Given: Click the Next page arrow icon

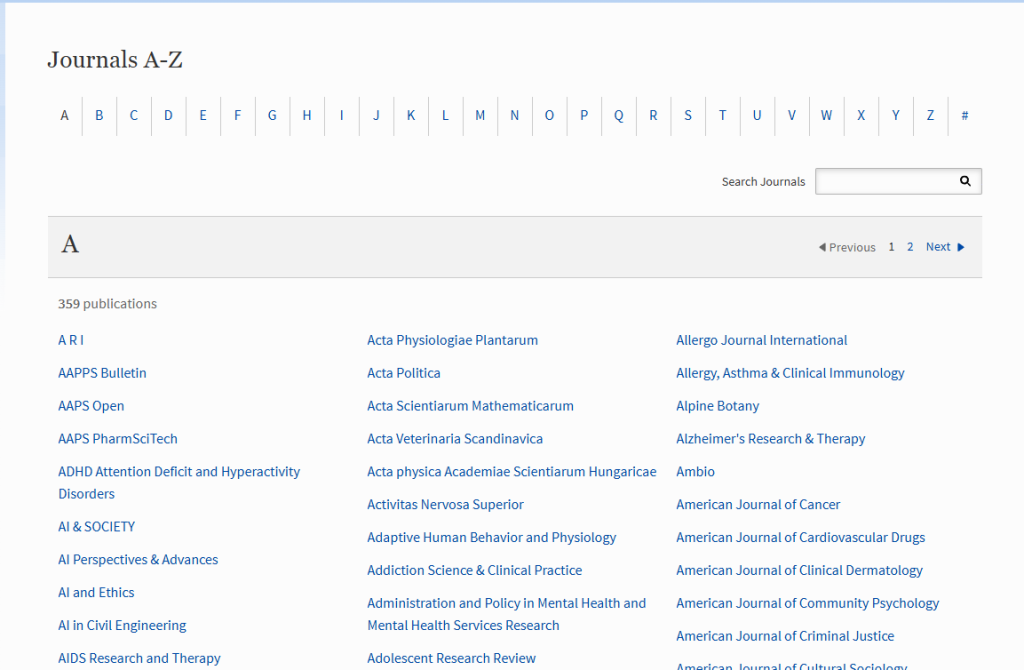Looking at the screenshot, I should 961,247.
